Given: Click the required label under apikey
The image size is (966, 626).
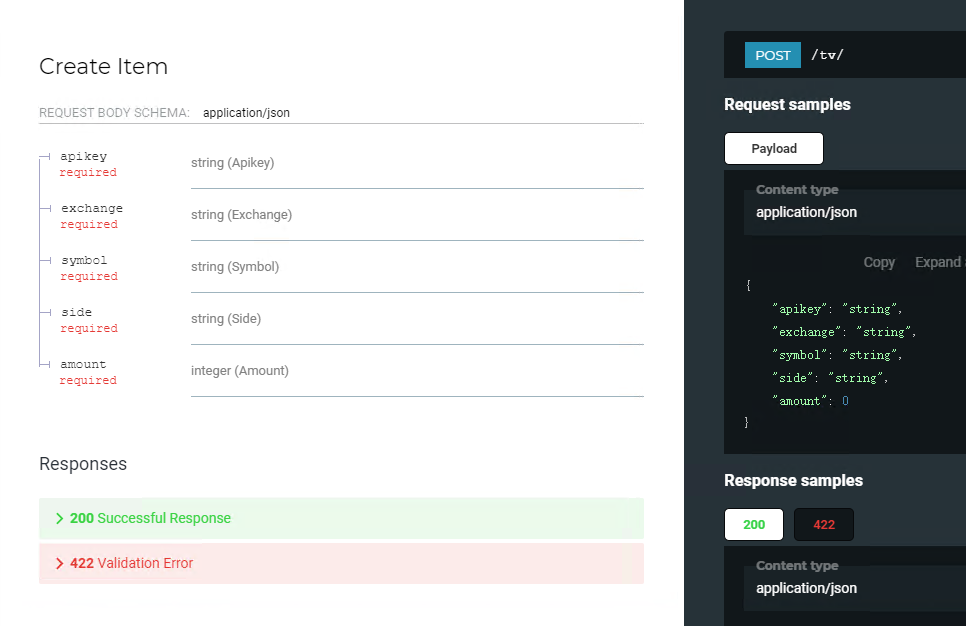Looking at the screenshot, I should (88, 173).
